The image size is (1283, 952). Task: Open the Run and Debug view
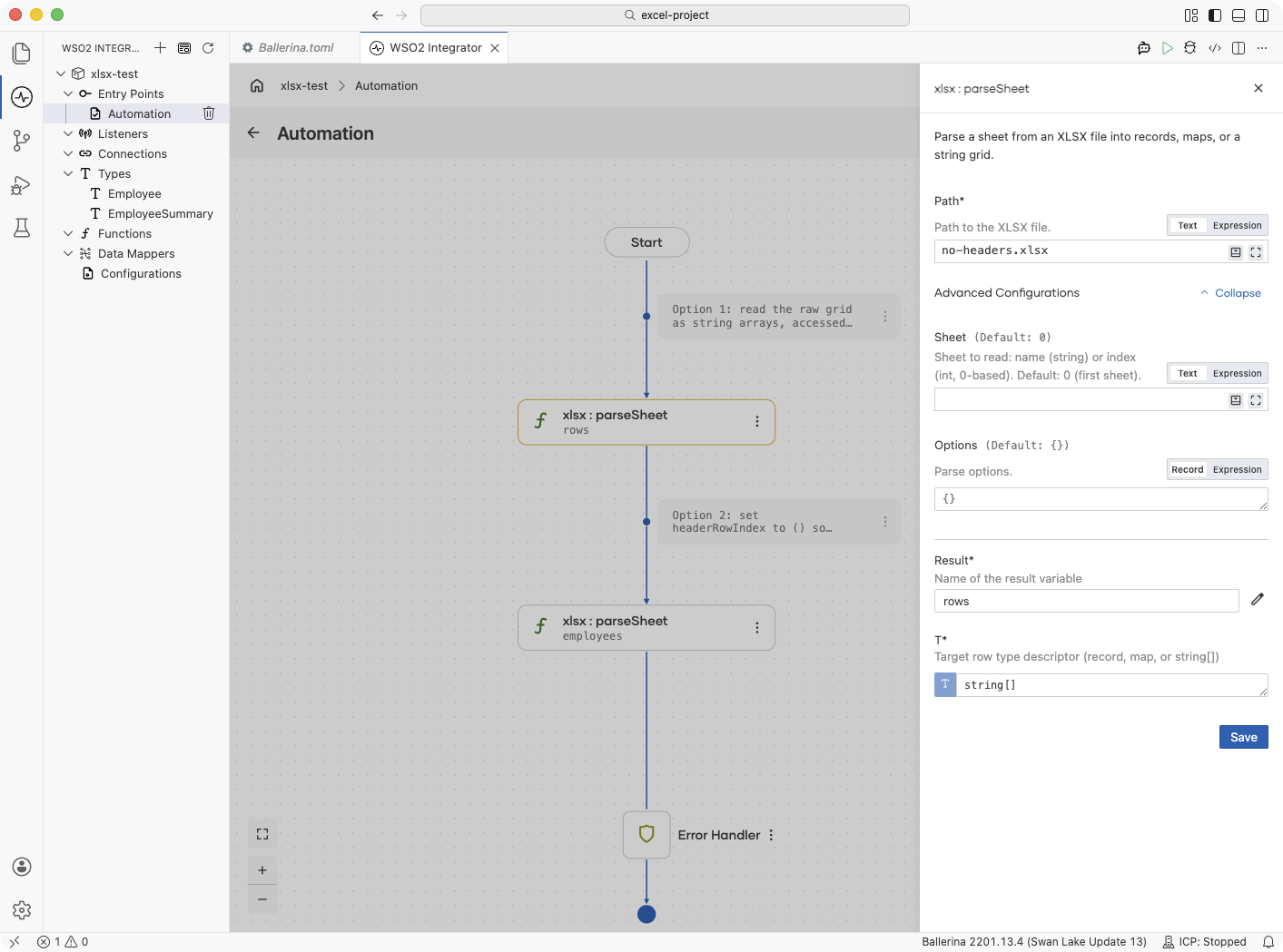(x=22, y=185)
